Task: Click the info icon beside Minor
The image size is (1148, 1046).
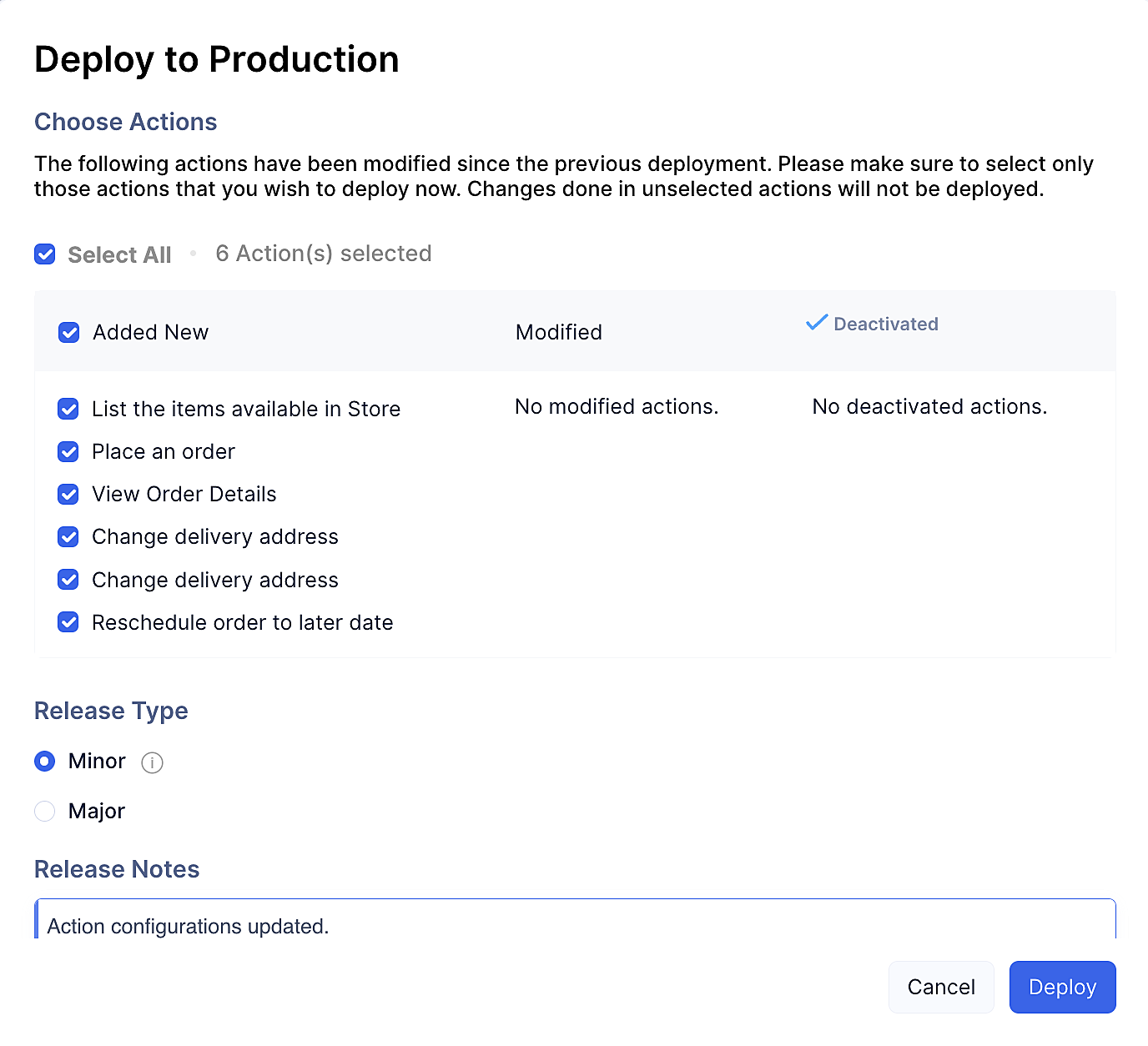Action: [x=152, y=762]
